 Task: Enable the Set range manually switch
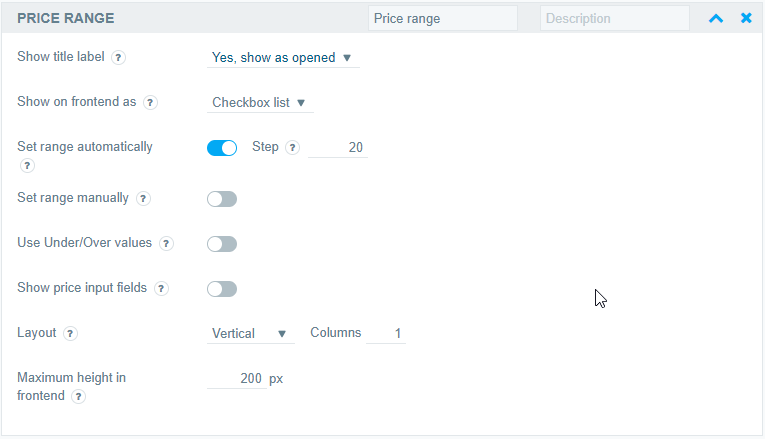(222, 199)
